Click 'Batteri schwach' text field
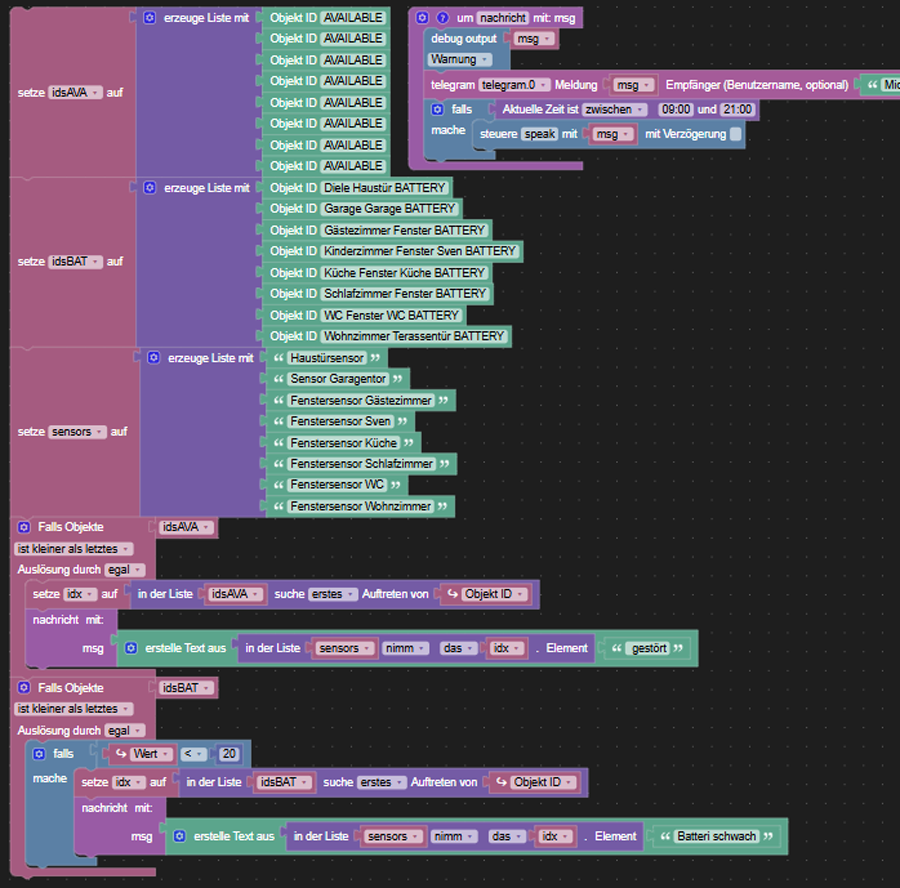The width and height of the screenshot is (900, 888). (x=716, y=836)
